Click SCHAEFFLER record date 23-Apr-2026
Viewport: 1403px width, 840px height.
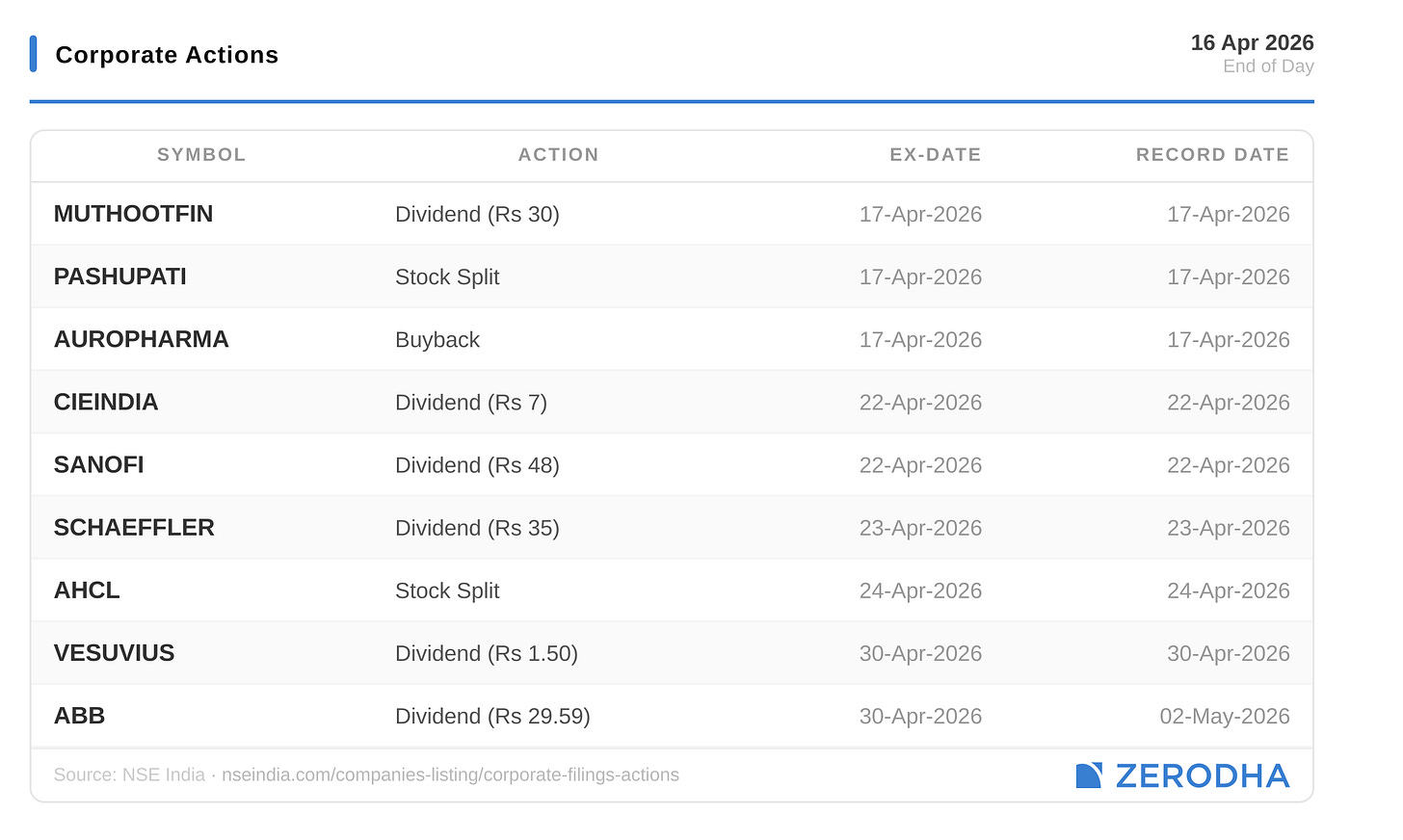1229,528
